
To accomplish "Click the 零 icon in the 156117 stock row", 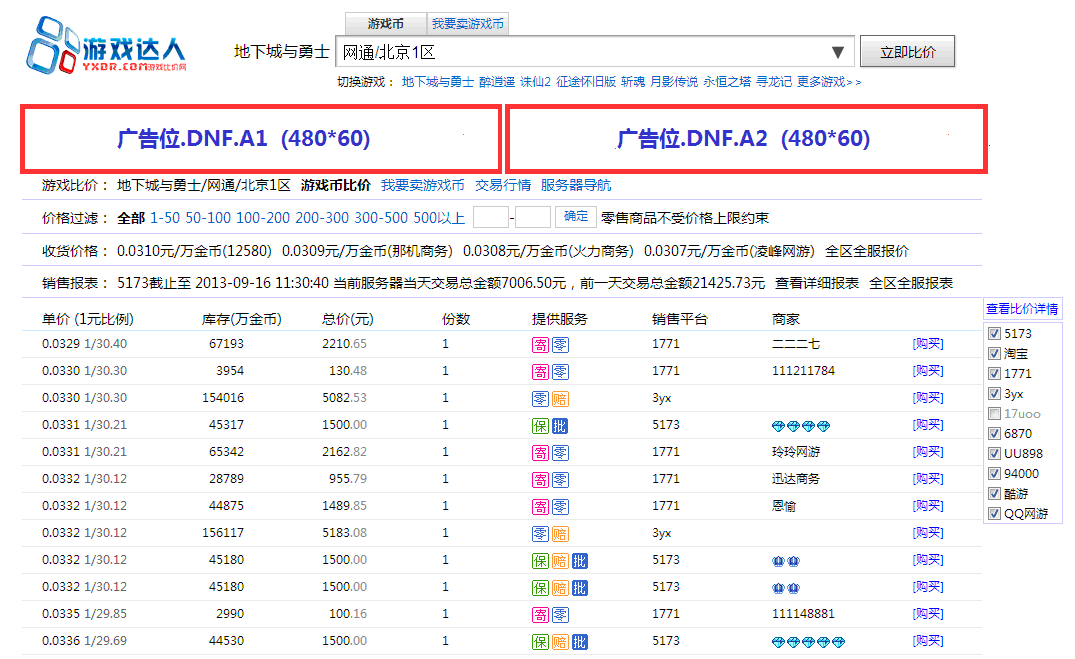I will (540, 534).
